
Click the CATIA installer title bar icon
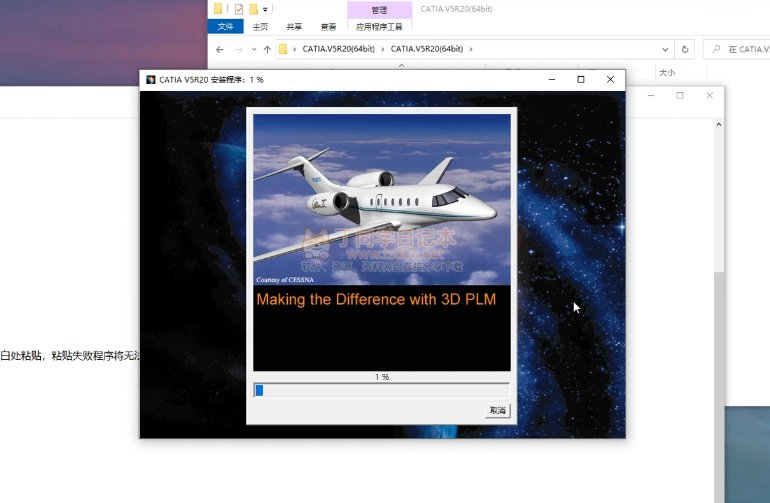point(151,80)
